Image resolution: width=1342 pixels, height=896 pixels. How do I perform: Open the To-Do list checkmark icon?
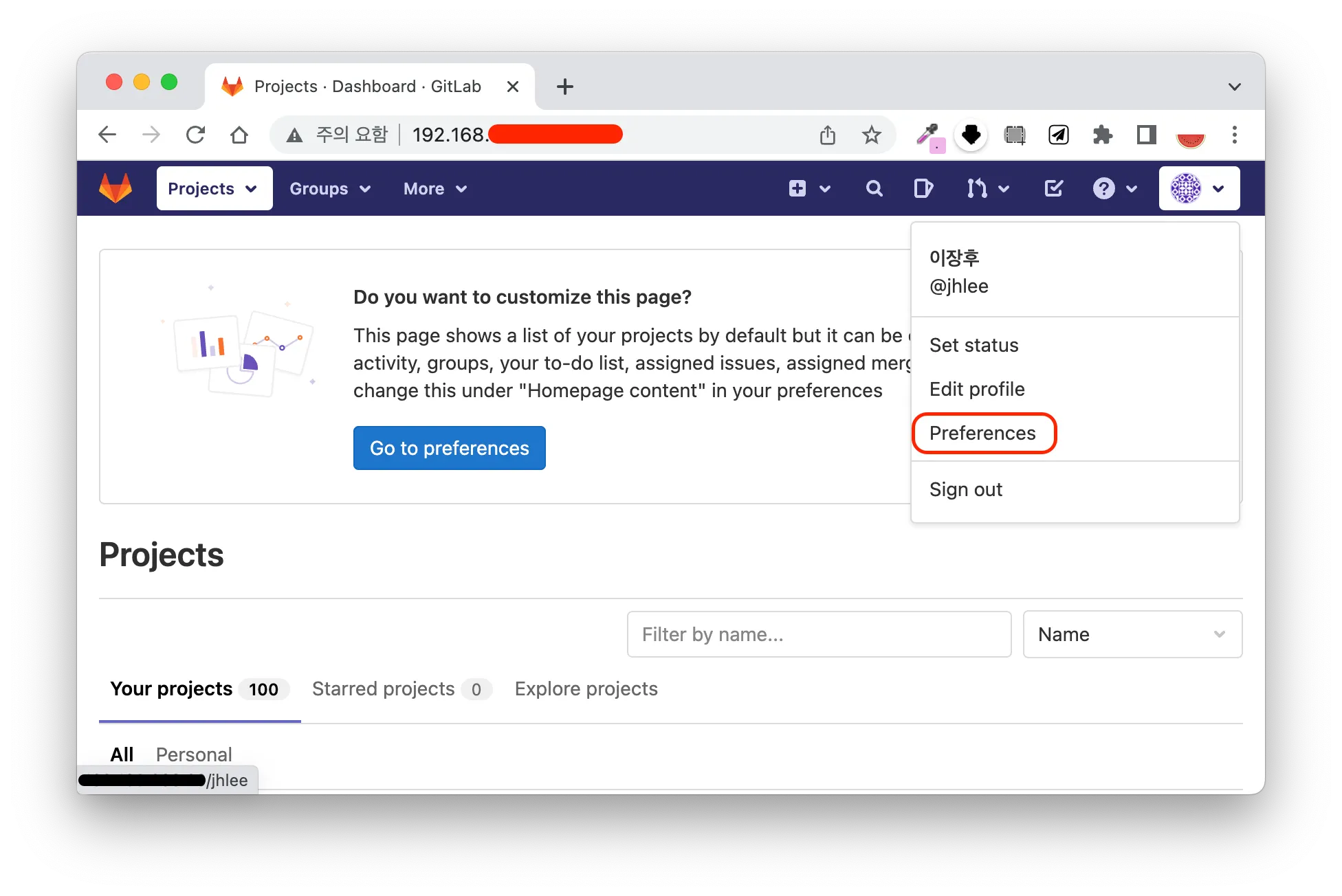pos(1053,188)
